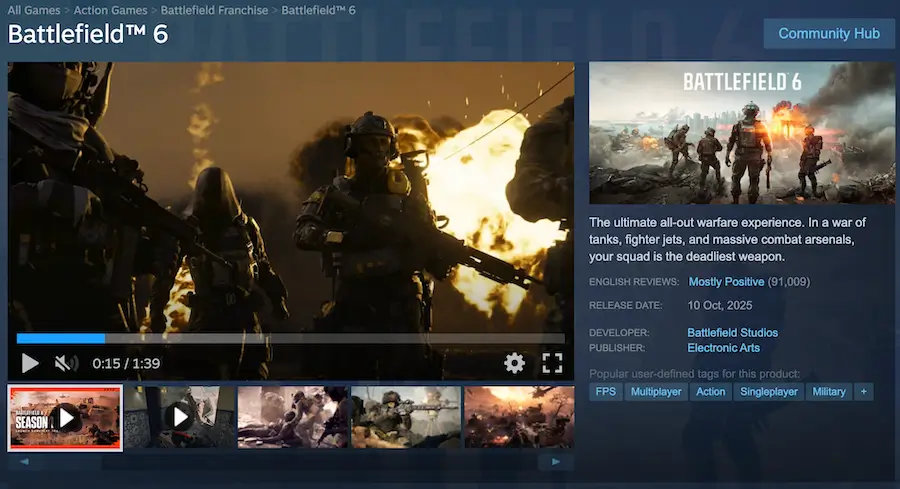The height and width of the screenshot is (489, 900).
Task: Open video settings gear
Action: [x=514, y=363]
